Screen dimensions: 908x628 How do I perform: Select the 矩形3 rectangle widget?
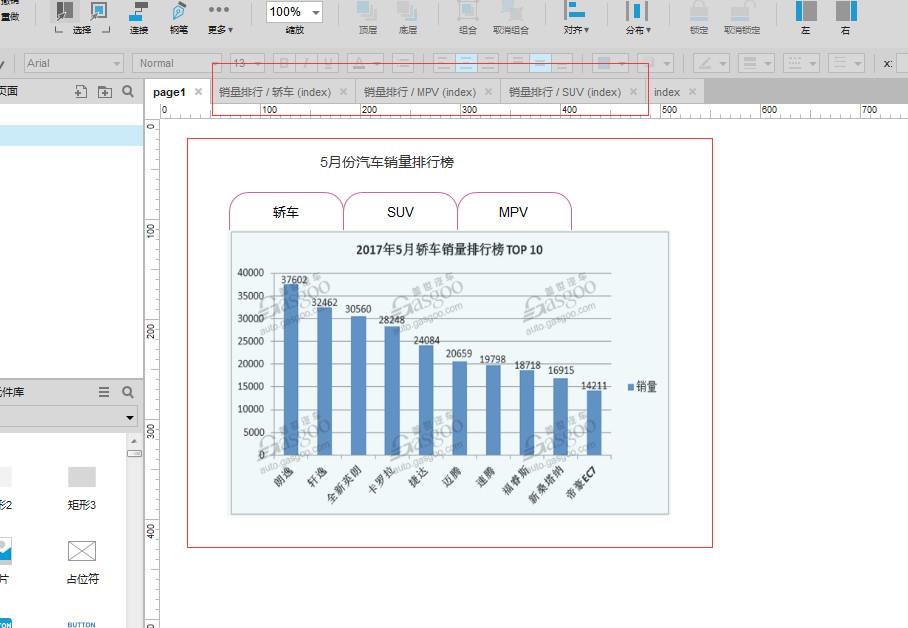click(82, 489)
